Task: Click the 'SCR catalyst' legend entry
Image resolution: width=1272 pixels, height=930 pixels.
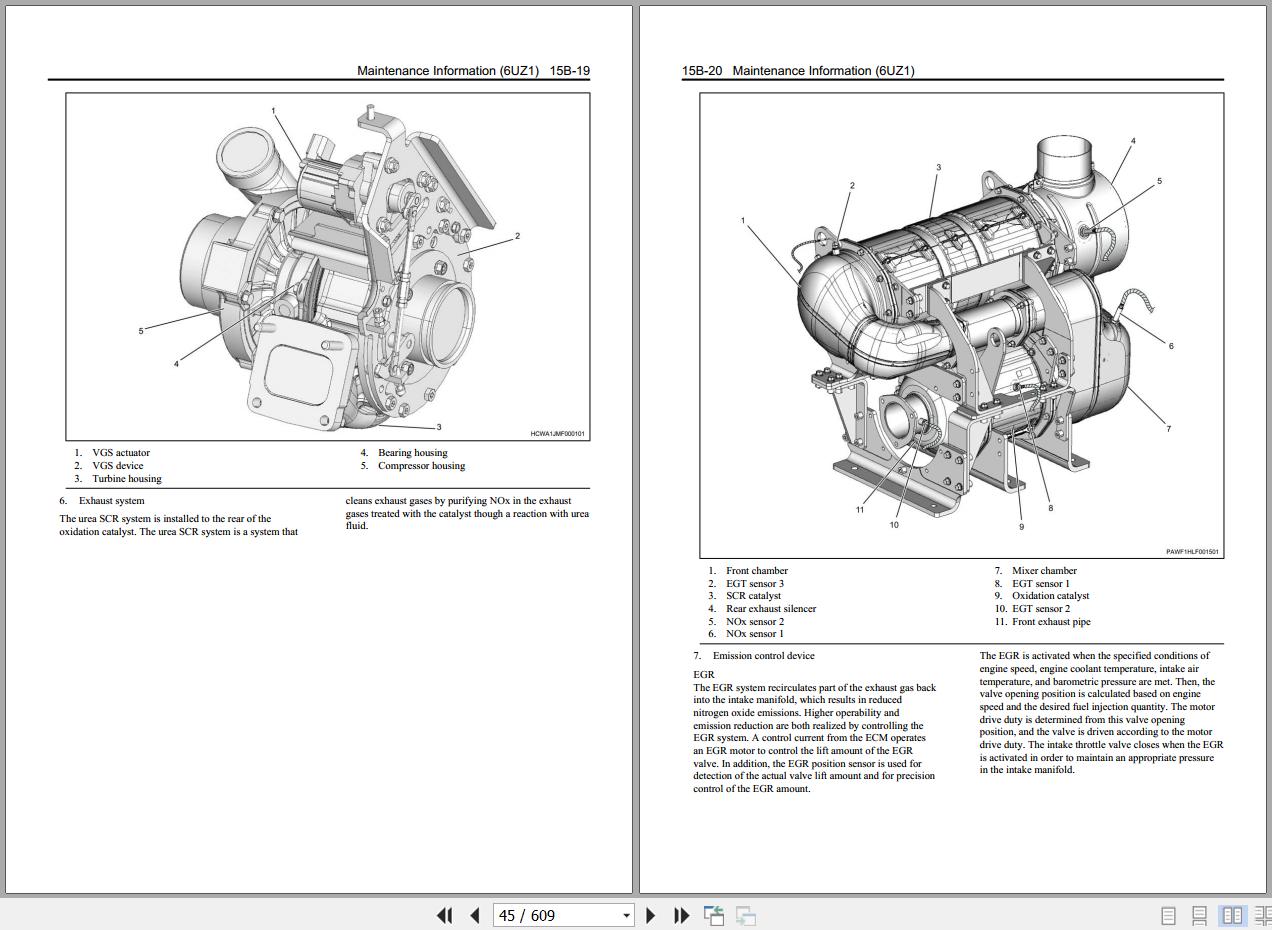Action: click(x=753, y=596)
